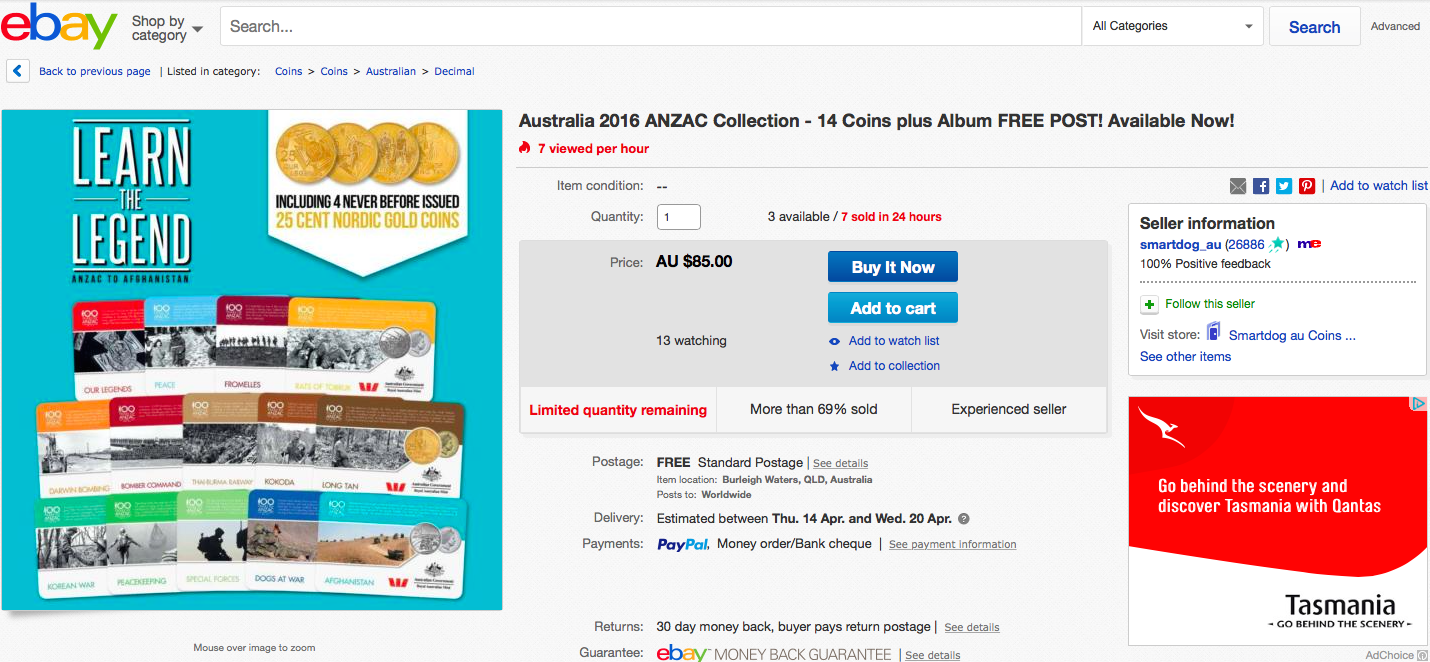Open the All Categories dropdown
This screenshot has width=1430, height=662.
pyautogui.click(x=1172, y=26)
